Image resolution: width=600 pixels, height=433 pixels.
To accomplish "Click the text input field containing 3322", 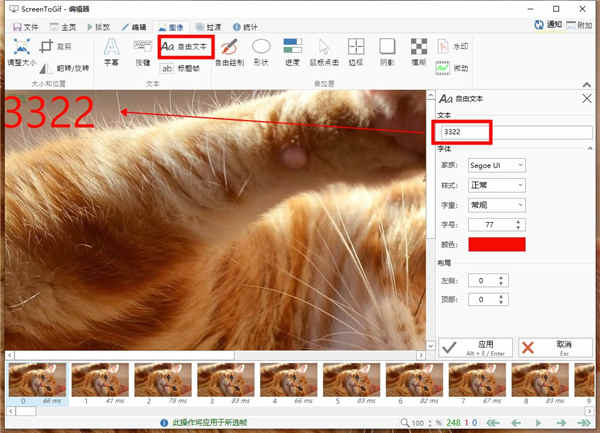I will click(x=517, y=132).
